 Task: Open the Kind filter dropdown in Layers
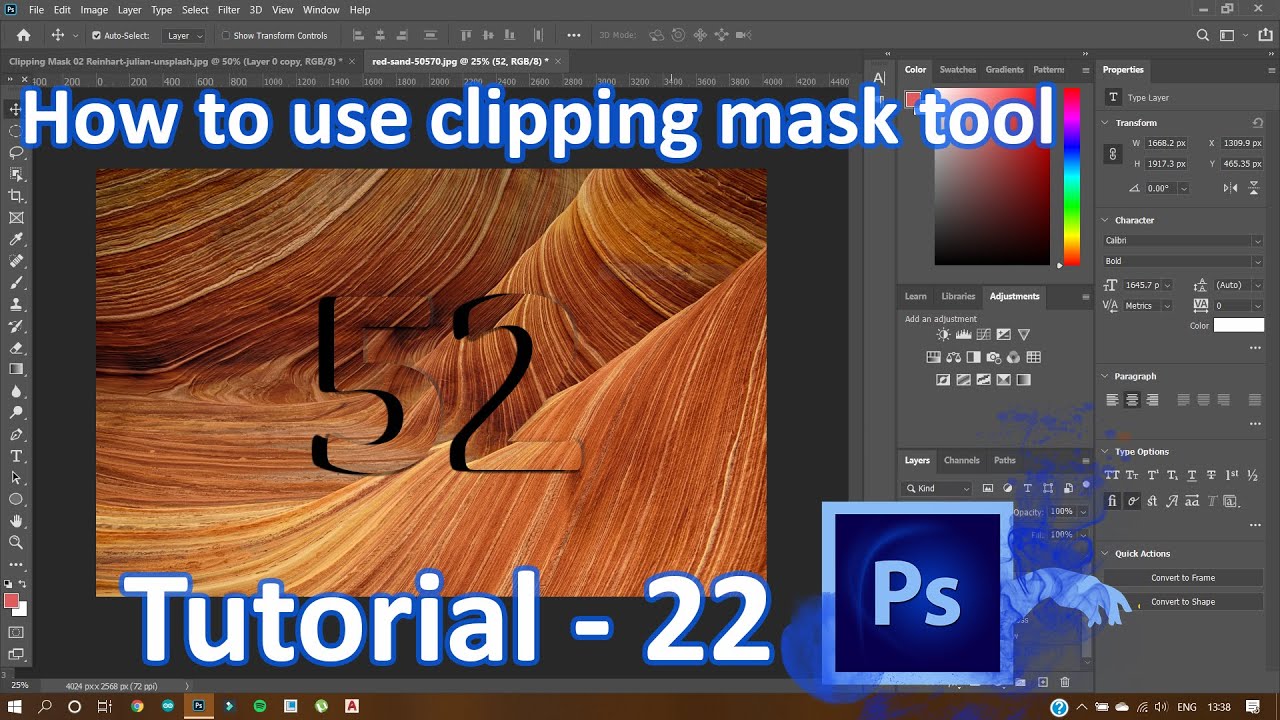point(937,488)
